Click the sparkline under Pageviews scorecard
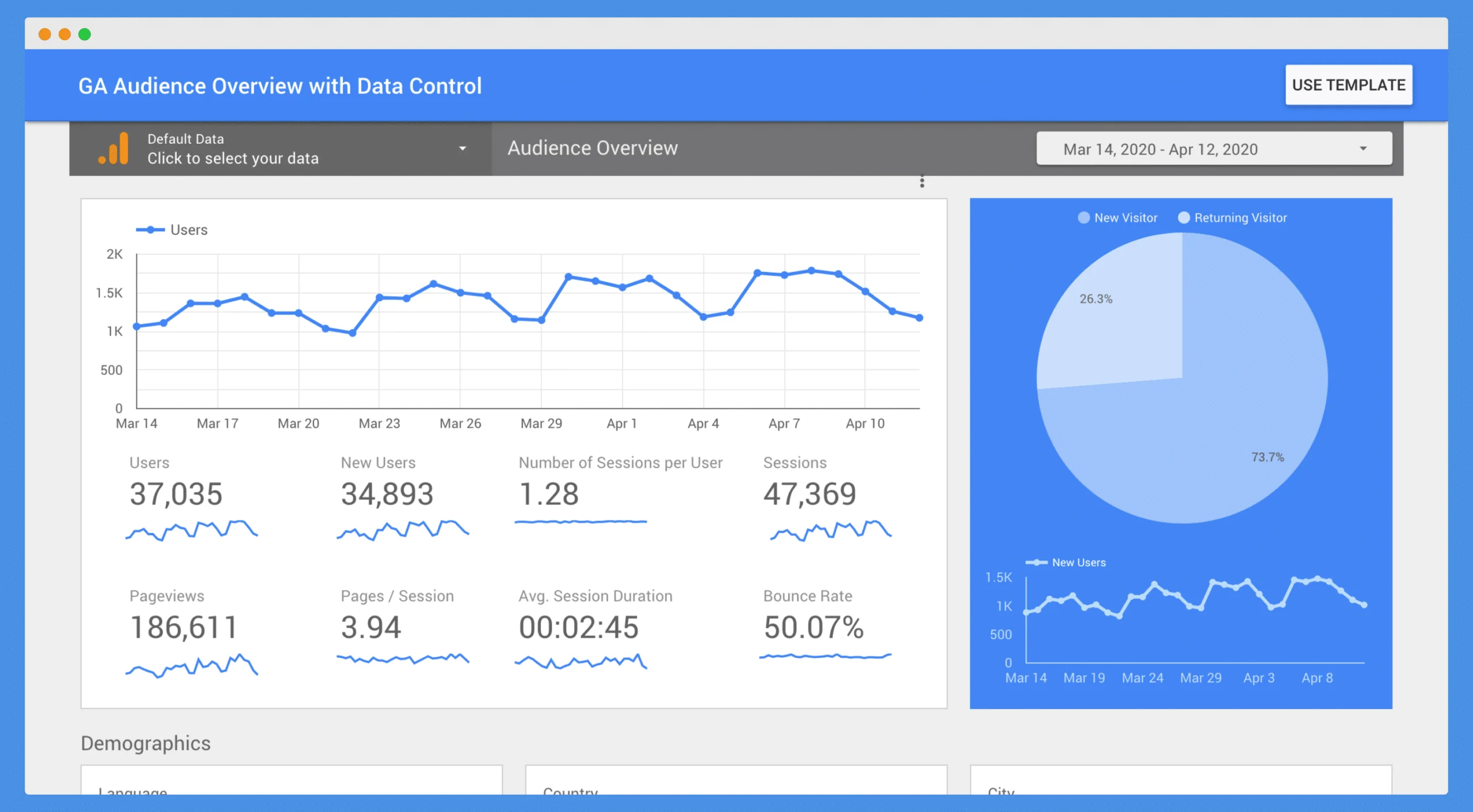 click(x=192, y=666)
